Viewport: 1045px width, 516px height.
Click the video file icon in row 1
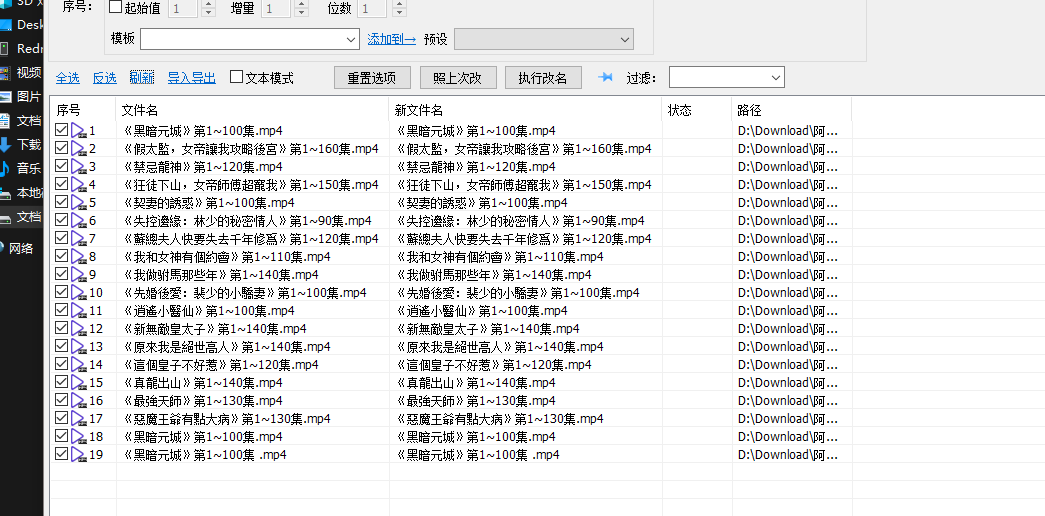point(79,131)
